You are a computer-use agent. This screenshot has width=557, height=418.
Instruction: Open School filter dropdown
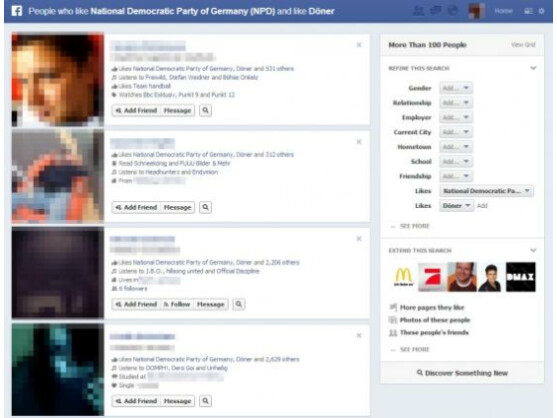point(456,162)
